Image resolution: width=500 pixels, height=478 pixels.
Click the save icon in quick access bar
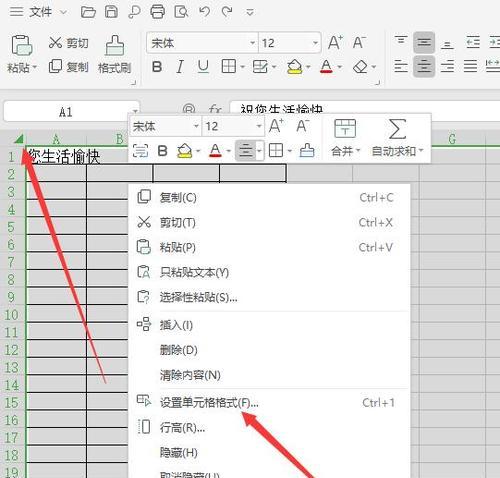[111, 12]
